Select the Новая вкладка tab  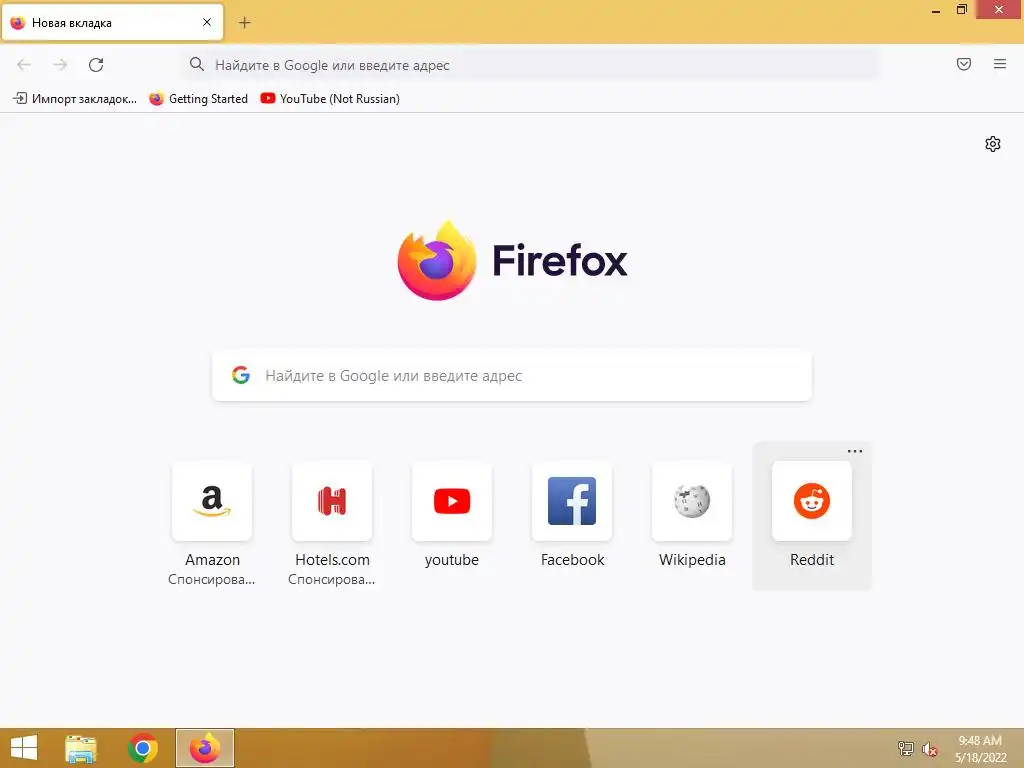112,22
